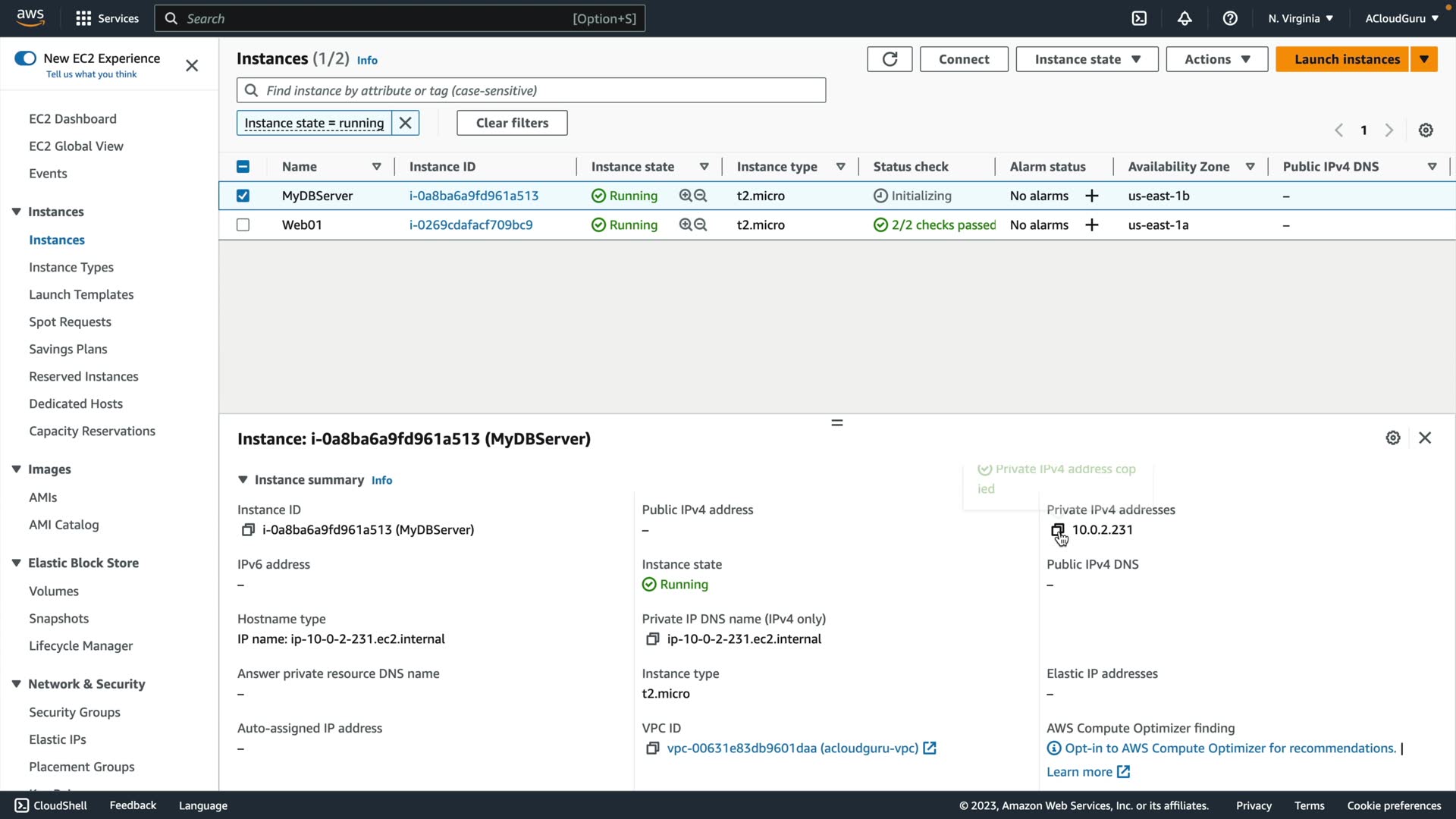The image size is (1456, 819).
Task: Open table preferences gear icon
Action: click(x=1426, y=130)
